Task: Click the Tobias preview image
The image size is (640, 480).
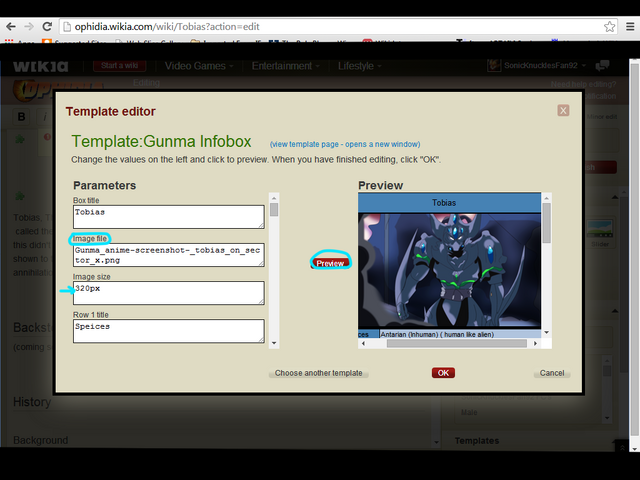Action: 449,271
